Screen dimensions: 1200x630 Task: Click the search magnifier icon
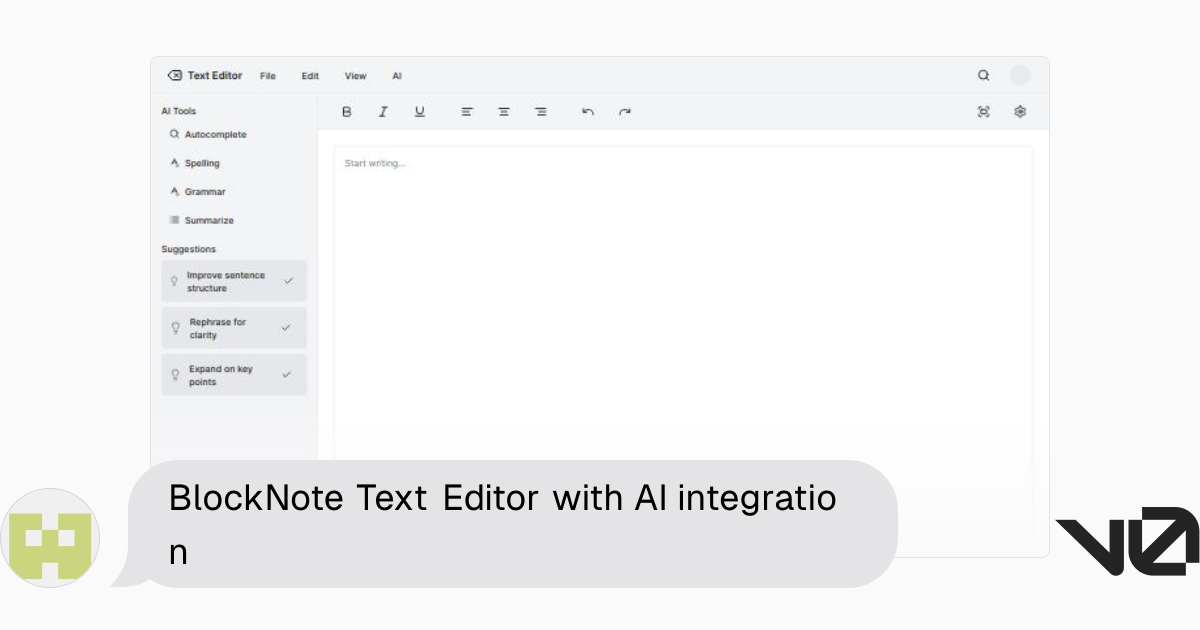[x=984, y=75]
